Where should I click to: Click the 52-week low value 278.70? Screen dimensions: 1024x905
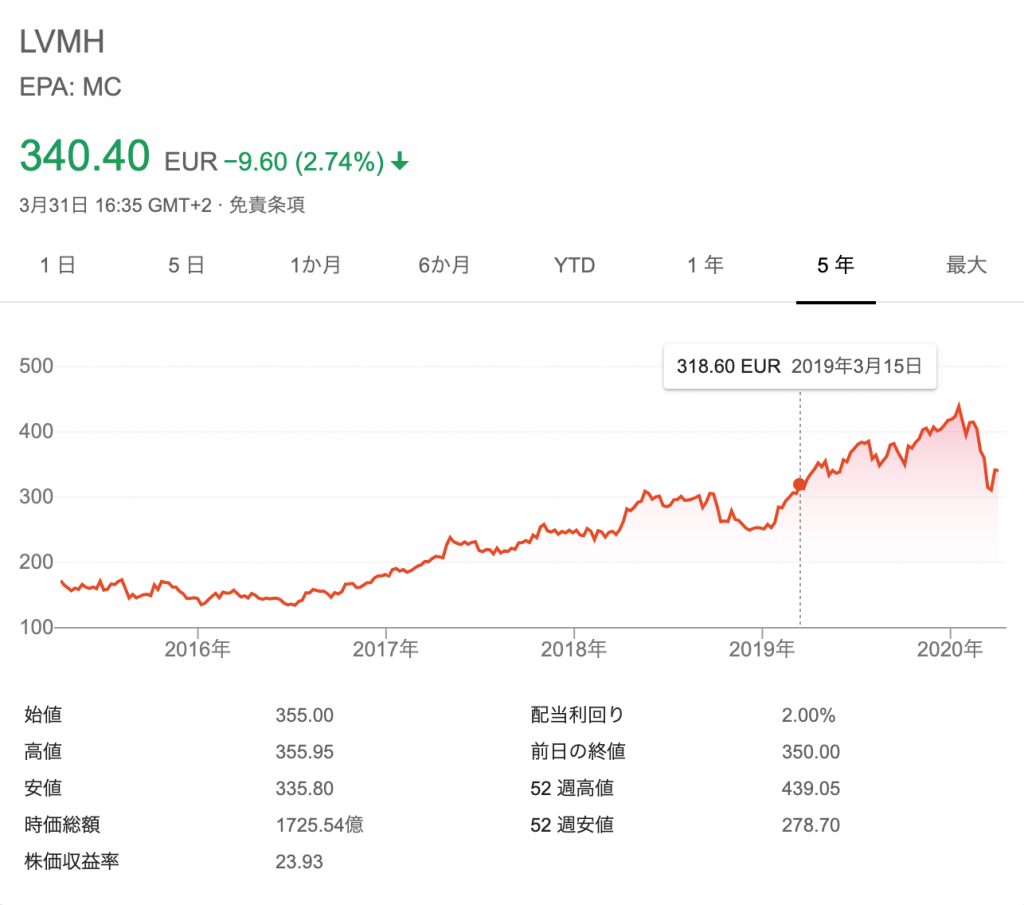(x=810, y=825)
